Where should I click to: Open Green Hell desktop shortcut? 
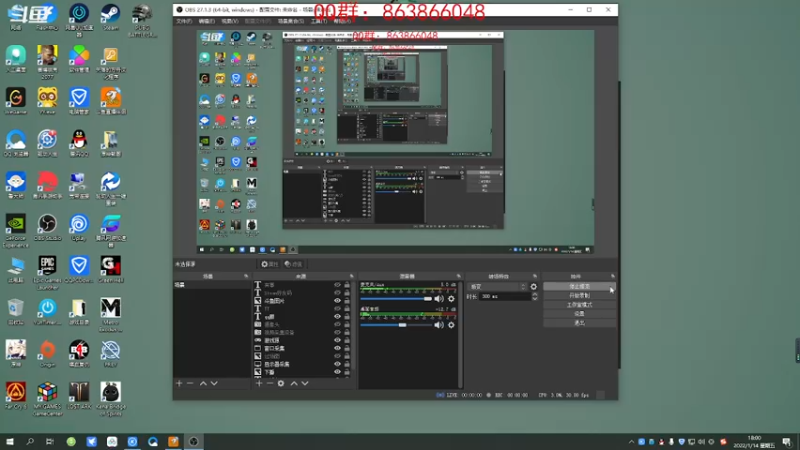110,269
